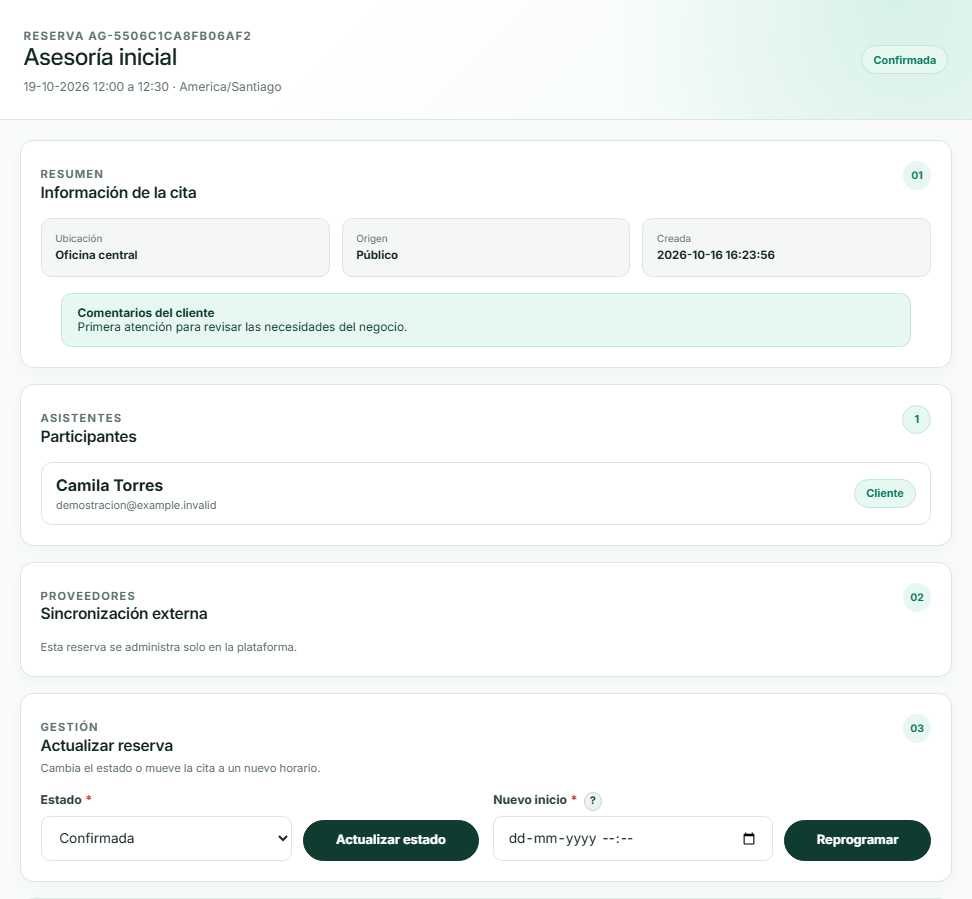Click text Esta reserva se administra solo en la plataforma
Image resolution: width=972 pixels, height=899 pixels.
[x=169, y=647]
